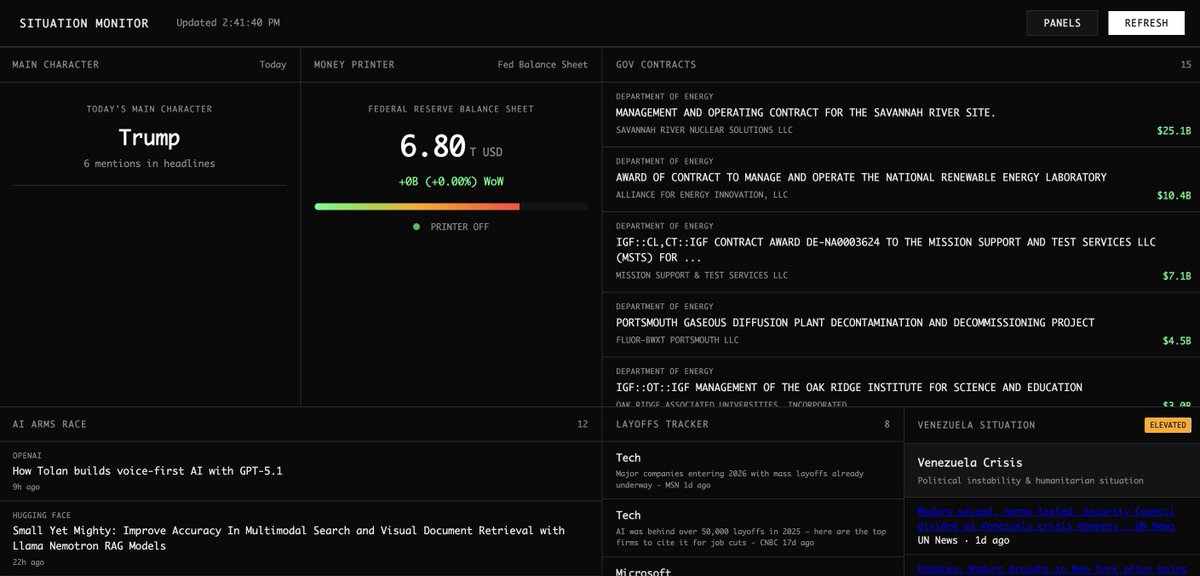1200x576 pixels.
Task: Click the $25.1B contract amount
Action: [1174, 131]
